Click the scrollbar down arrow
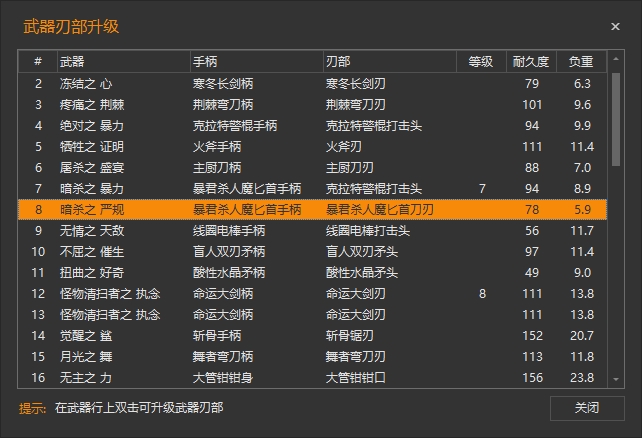The image size is (642, 438). click(616, 379)
